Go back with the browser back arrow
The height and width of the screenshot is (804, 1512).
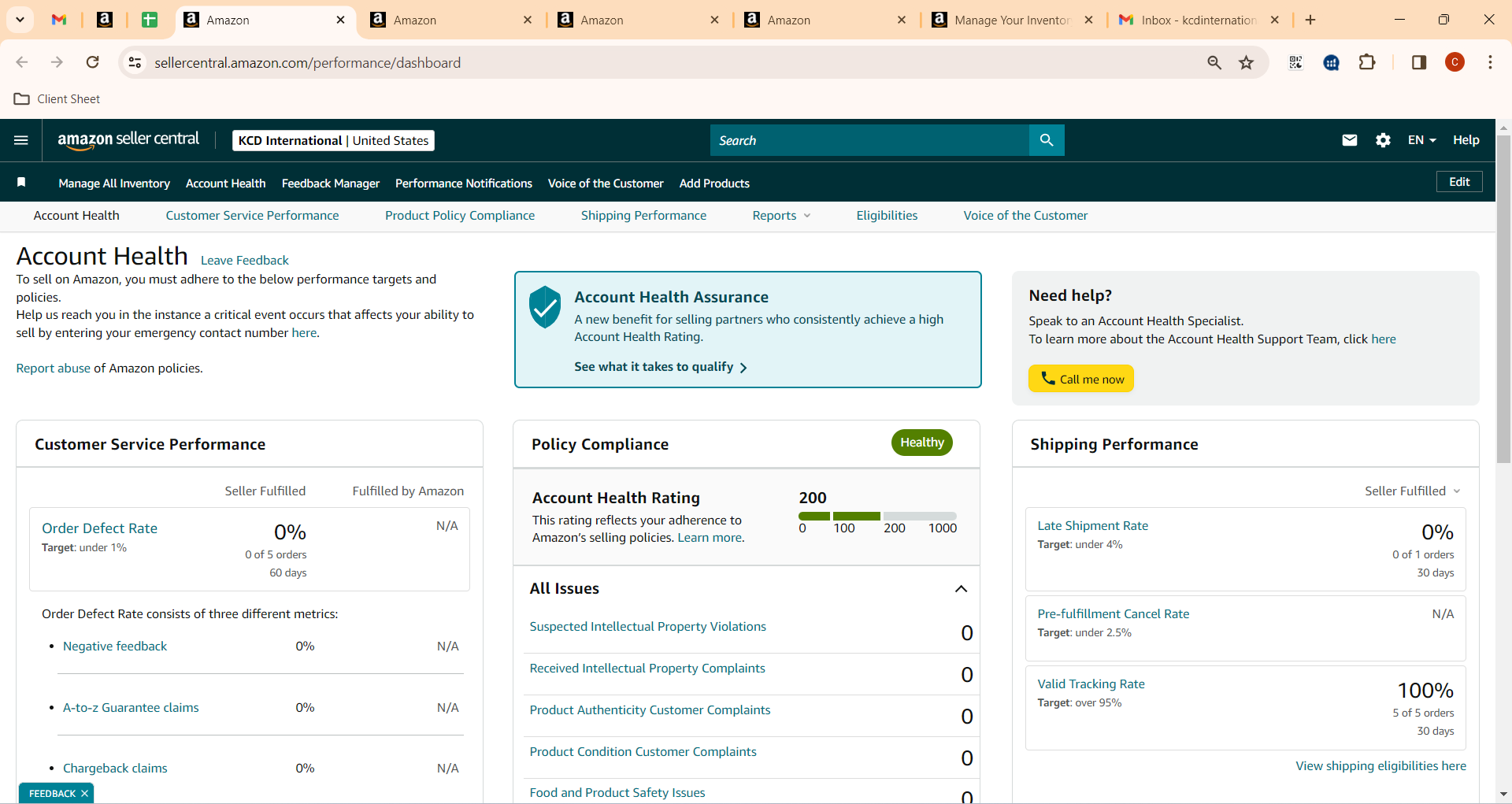coord(22,62)
